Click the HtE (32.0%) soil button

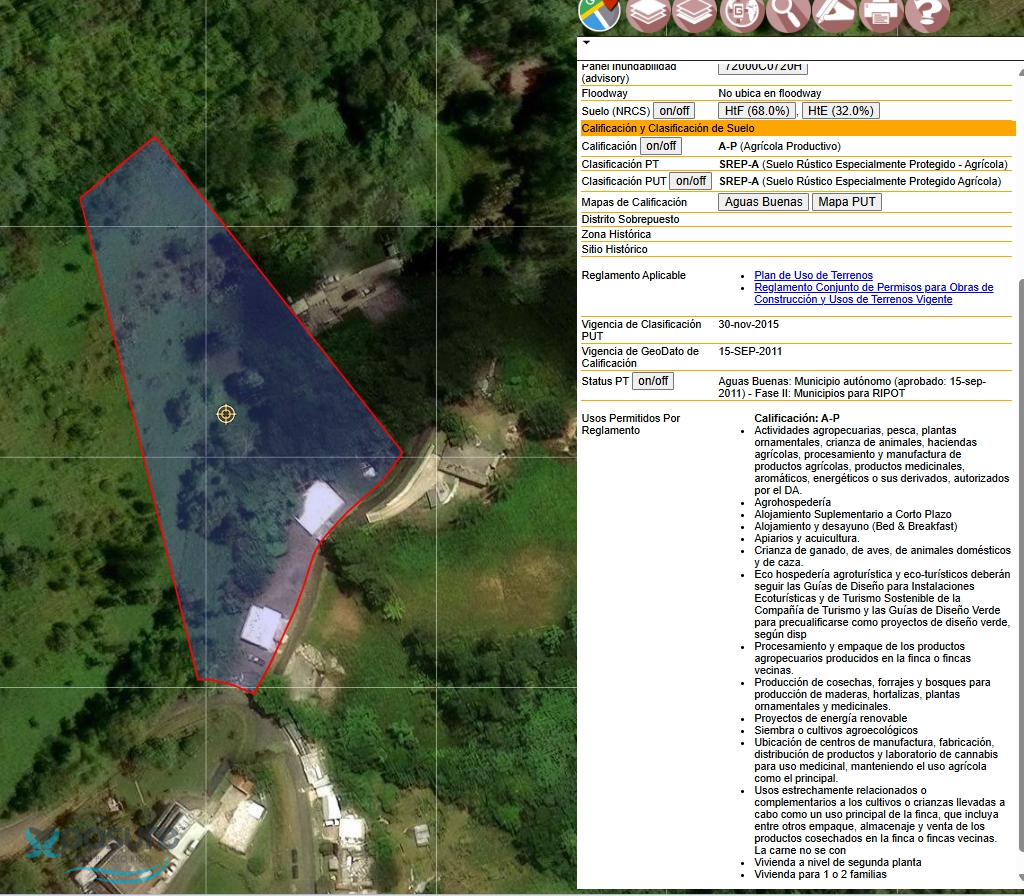click(x=840, y=111)
